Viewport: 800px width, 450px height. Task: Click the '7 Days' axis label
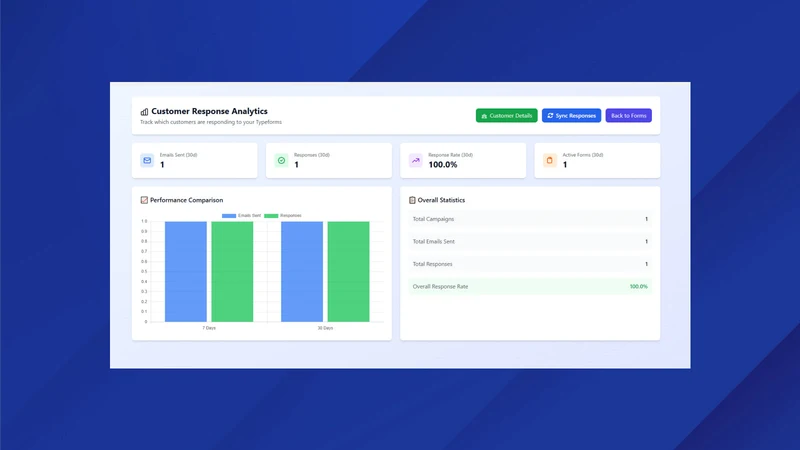point(209,328)
